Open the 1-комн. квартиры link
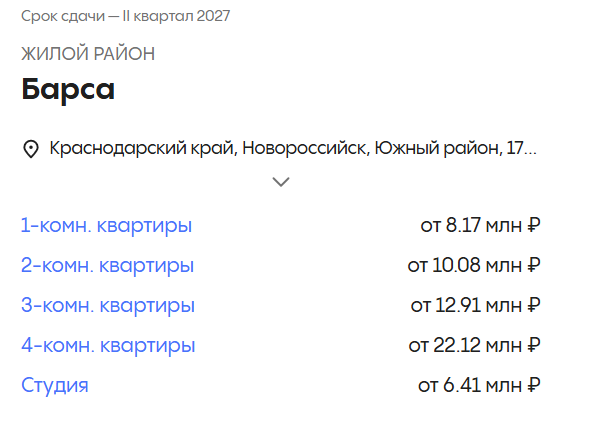The width and height of the screenshot is (605, 432). (x=106, y=225)
